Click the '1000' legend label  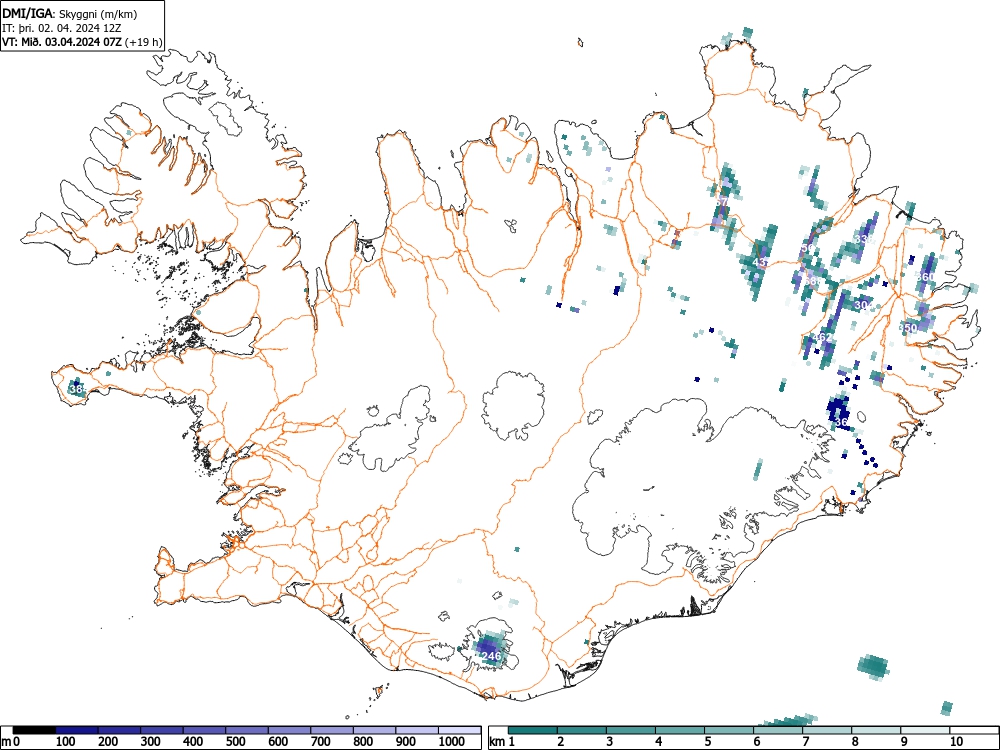pyautogui.click(x=452, y=742)
